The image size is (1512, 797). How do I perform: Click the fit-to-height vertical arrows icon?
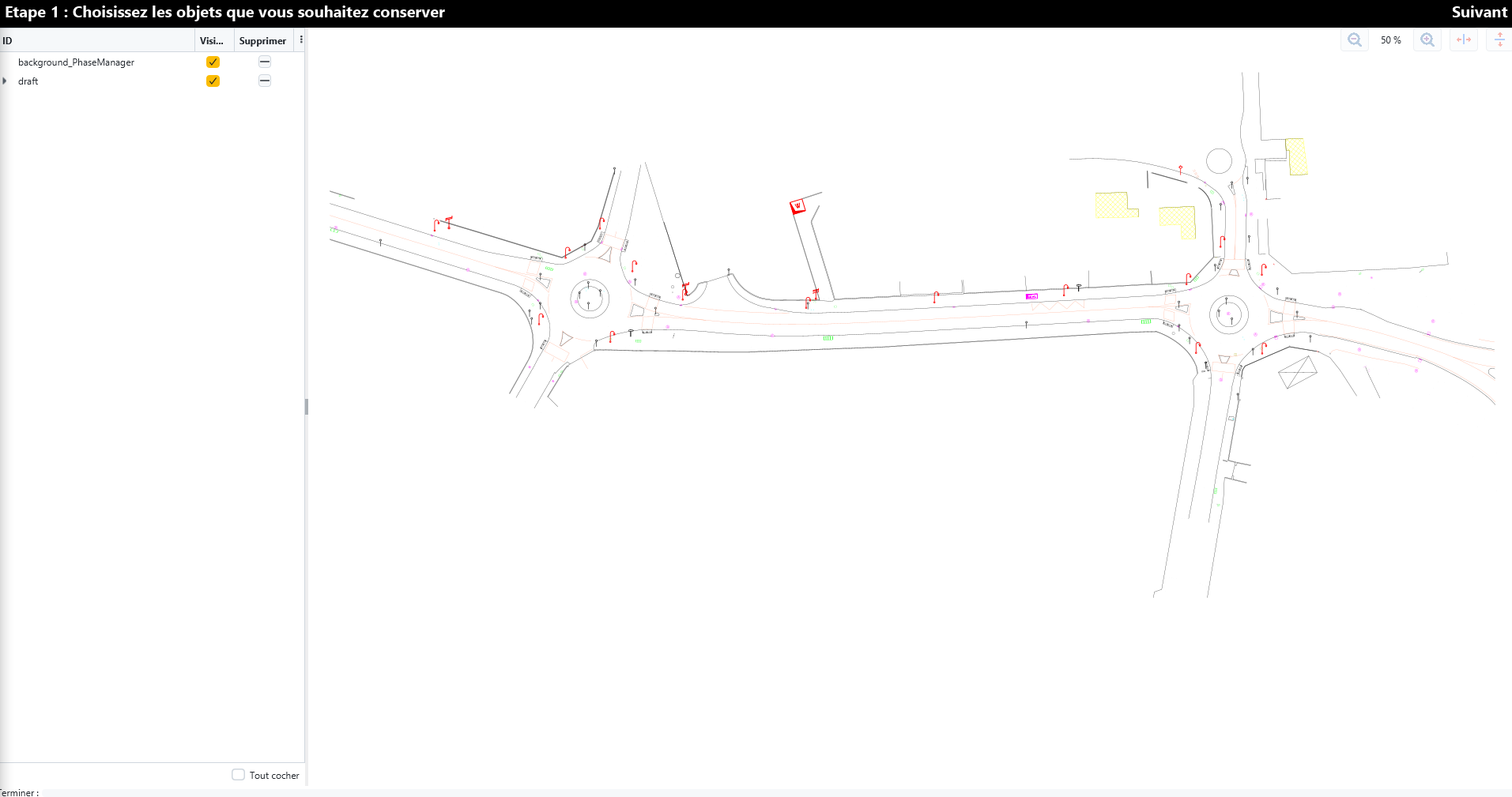pos(1499,40)
